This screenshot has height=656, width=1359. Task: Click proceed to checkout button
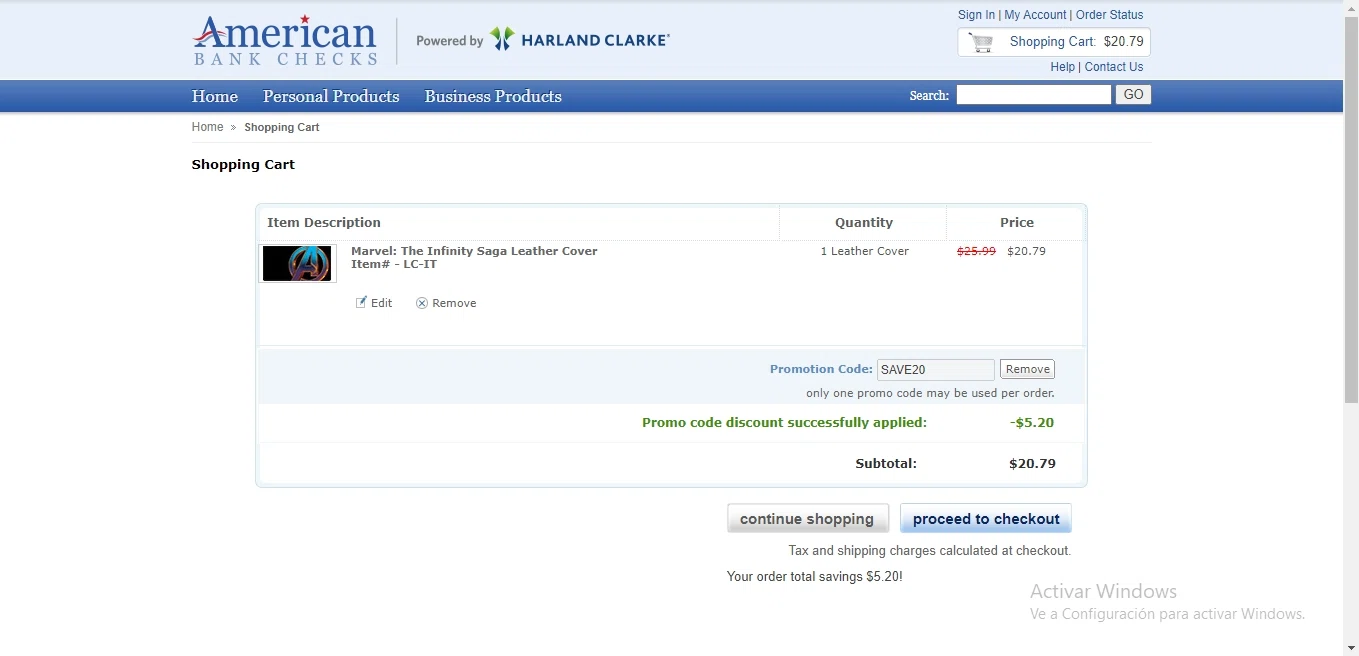pos(986,518)
